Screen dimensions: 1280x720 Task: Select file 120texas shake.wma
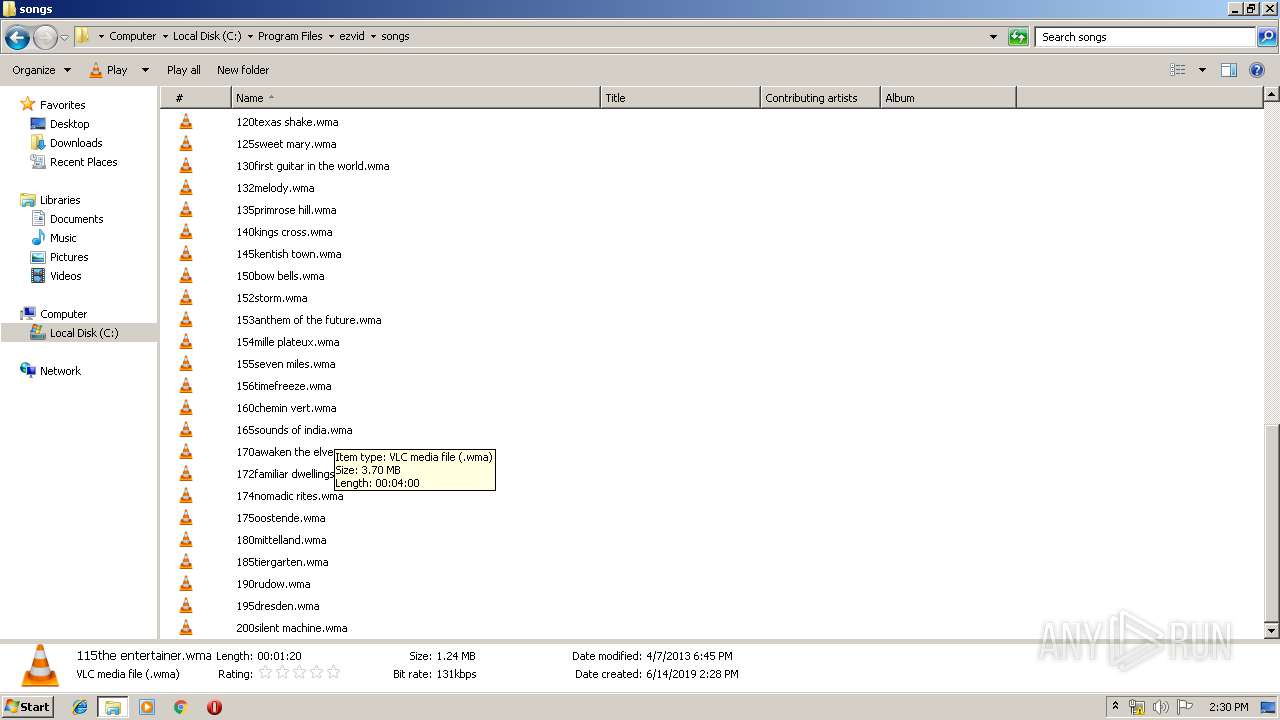coord(287,122)
